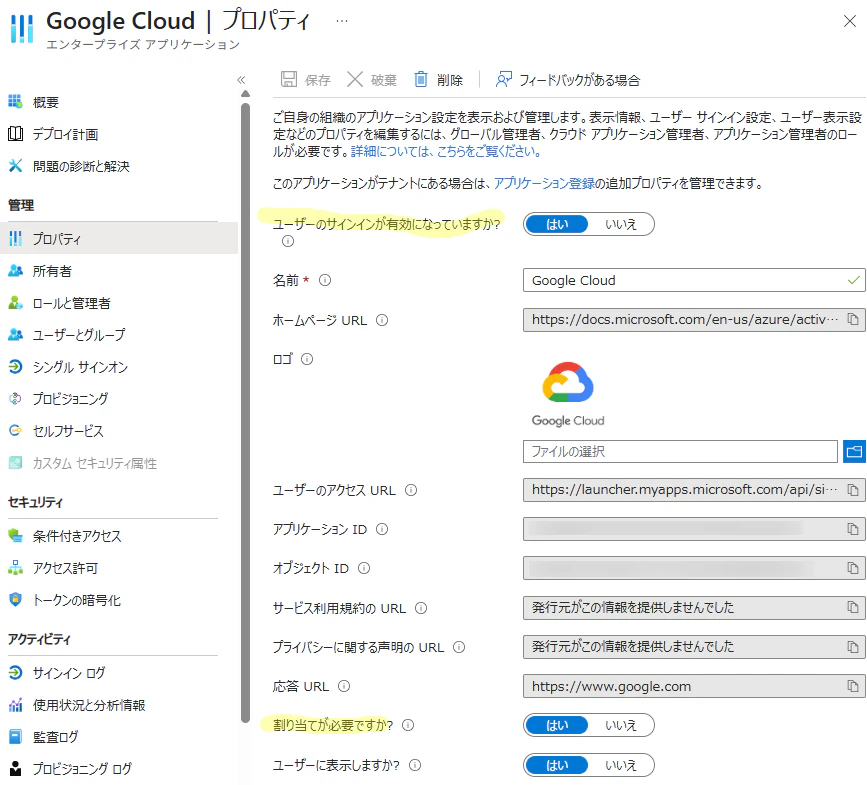Click the アクセス許可 icon
The width and height of the screenshot is (867, 785).
pos(15,567)
